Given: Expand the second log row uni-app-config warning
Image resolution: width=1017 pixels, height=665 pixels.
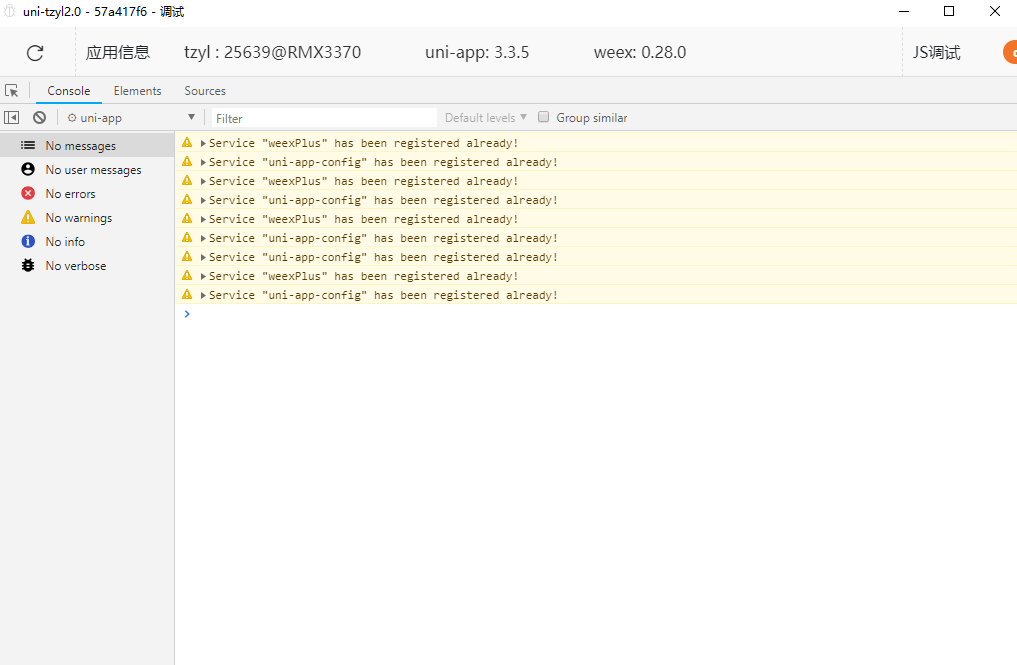Looking at the screenshot, I should click(x=203, y=162).
